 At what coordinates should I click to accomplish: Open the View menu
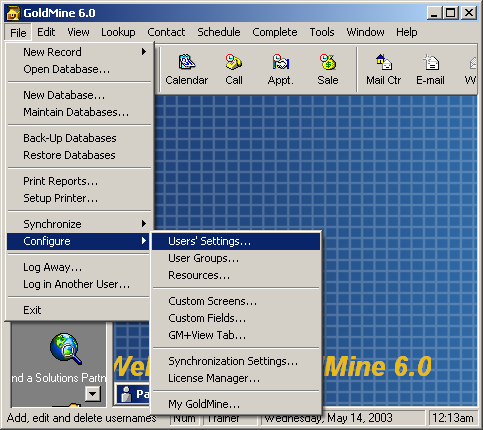(78, 32)
